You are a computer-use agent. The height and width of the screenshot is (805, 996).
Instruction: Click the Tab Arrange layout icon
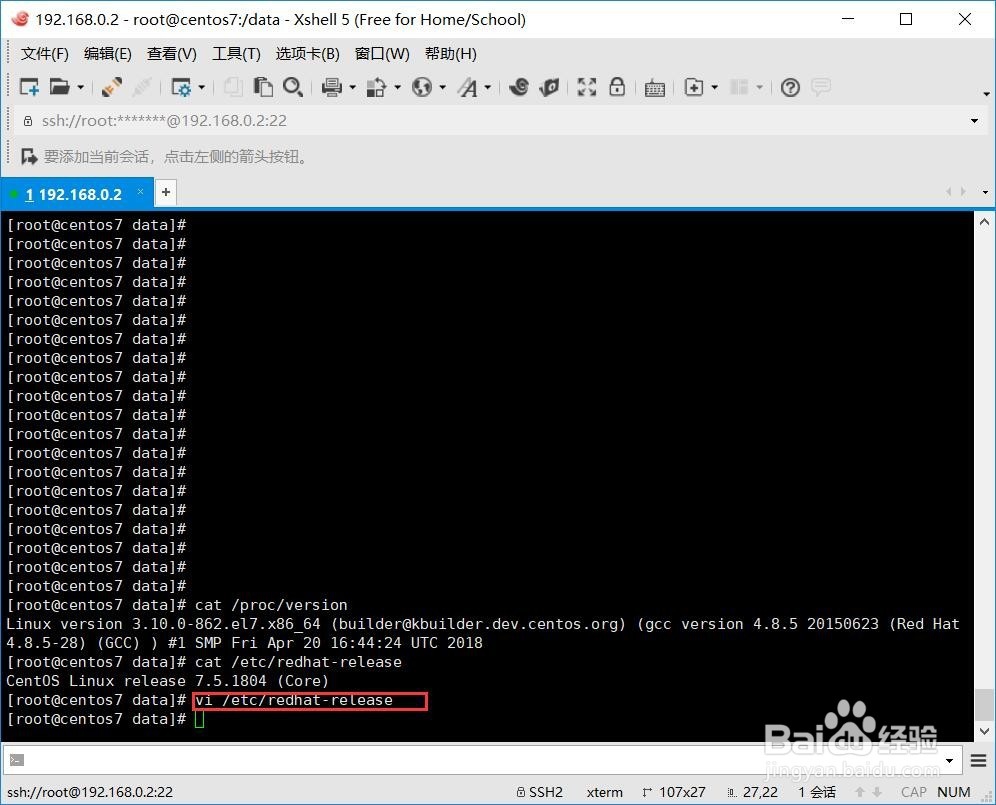coord(739,87)
